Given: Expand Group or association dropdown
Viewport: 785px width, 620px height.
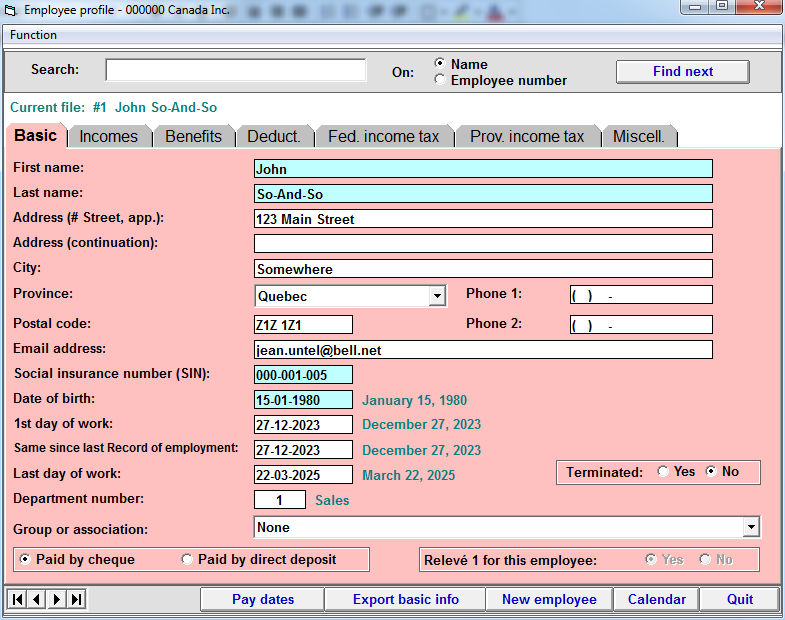Looking at the screenshot, I should (x=751, y=527).
